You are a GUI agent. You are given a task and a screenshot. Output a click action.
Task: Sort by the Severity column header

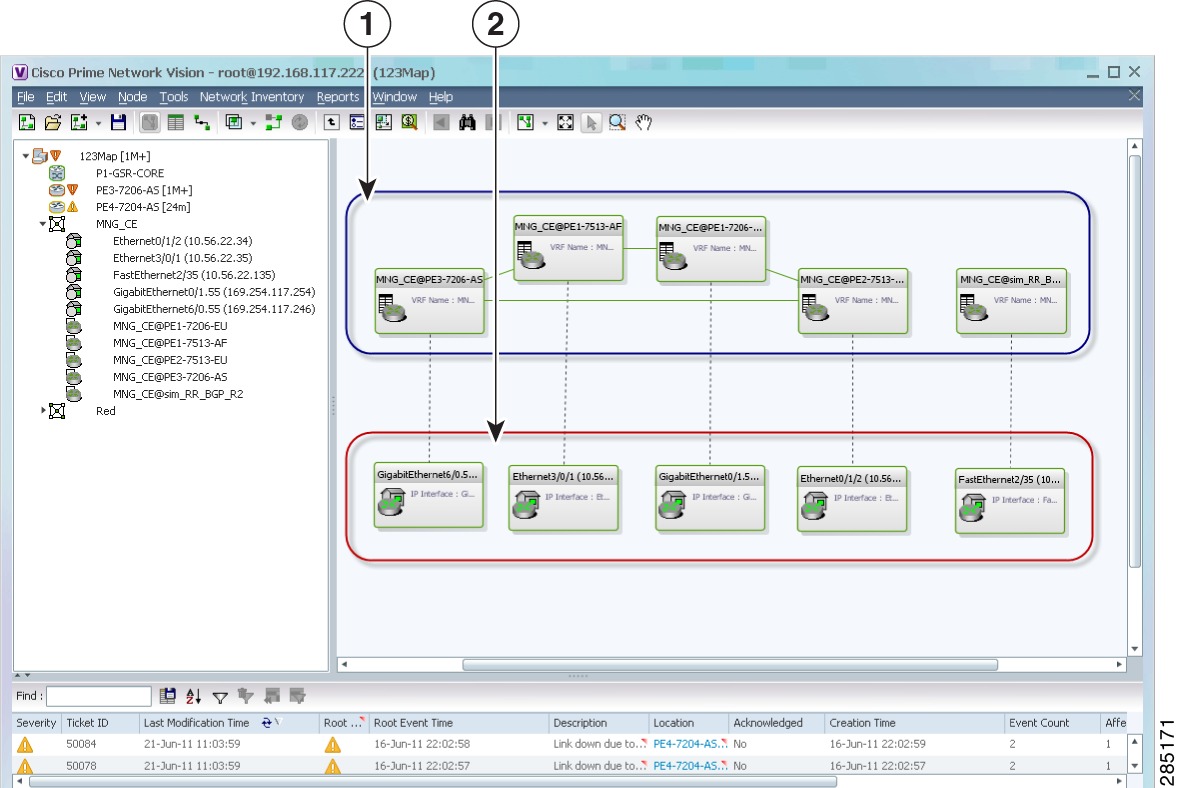tap(36, 723)
